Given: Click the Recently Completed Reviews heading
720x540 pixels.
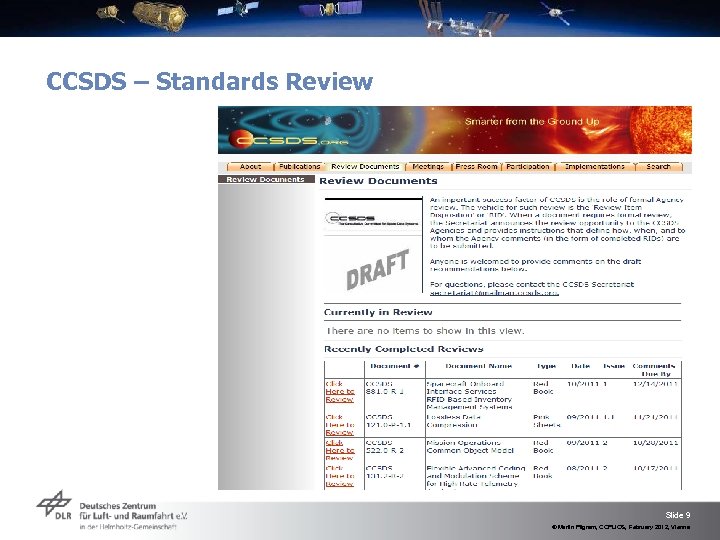Looking at the screenshot, I should (404, 349).
